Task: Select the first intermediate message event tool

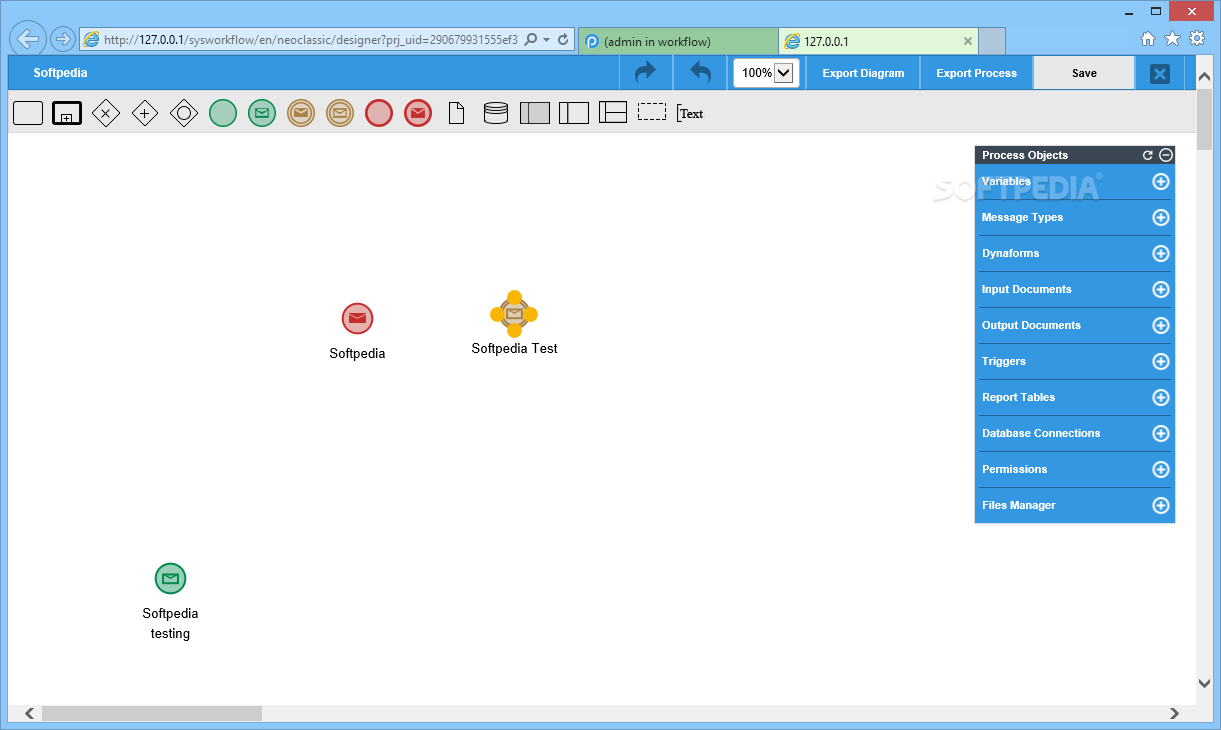Action: (x=301, y=113)
